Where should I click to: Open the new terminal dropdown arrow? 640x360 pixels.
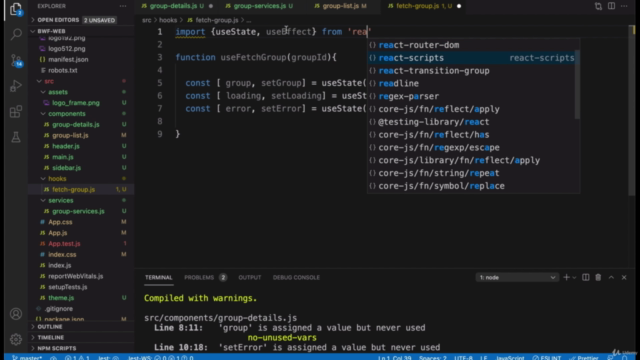[574, 278]
